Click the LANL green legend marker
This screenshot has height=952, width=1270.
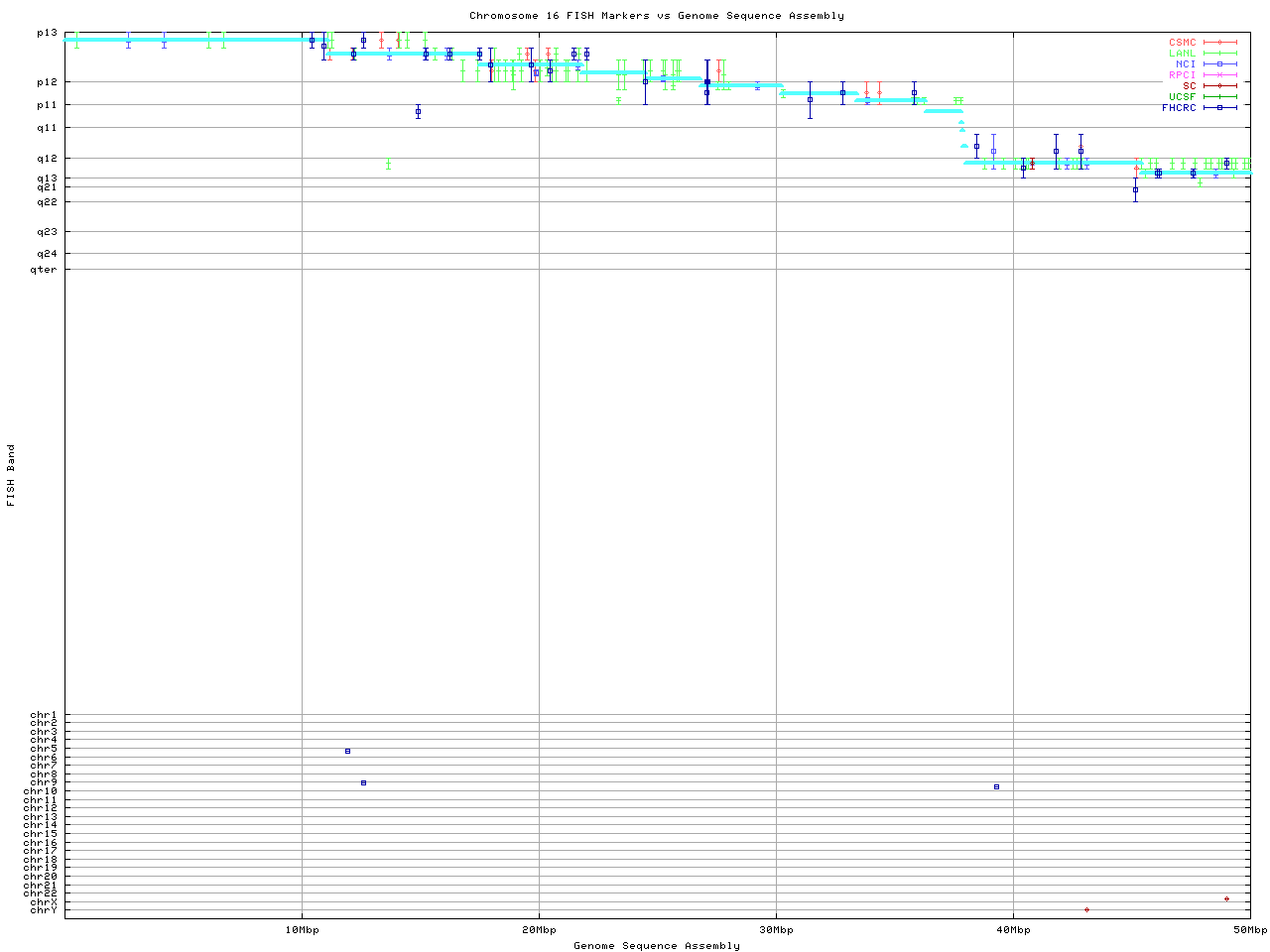tap(1220, 54)
